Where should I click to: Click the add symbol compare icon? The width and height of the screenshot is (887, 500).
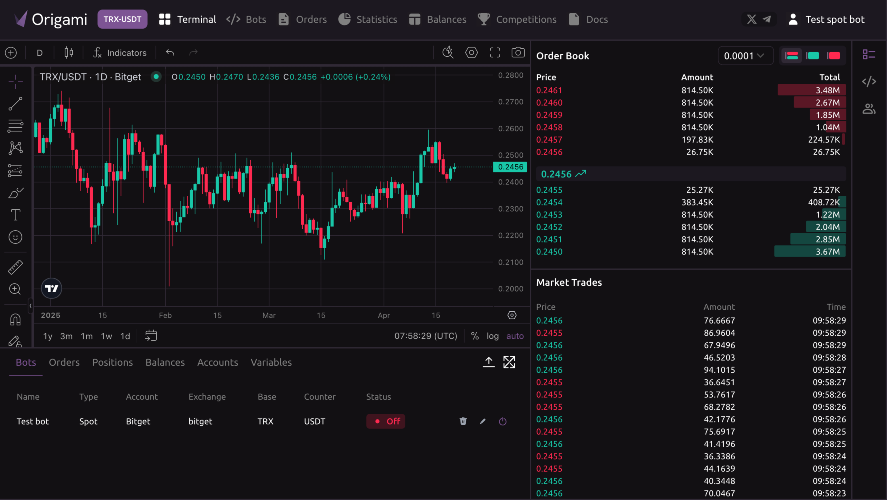[x=11, y=53]
